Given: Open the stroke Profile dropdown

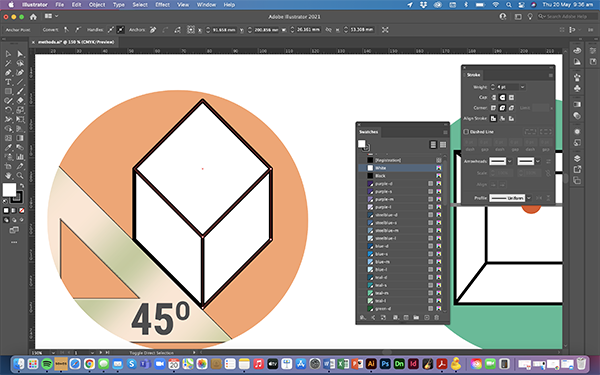Looking at the screenshot, I should pyautogui.click(x=528, y=198).
